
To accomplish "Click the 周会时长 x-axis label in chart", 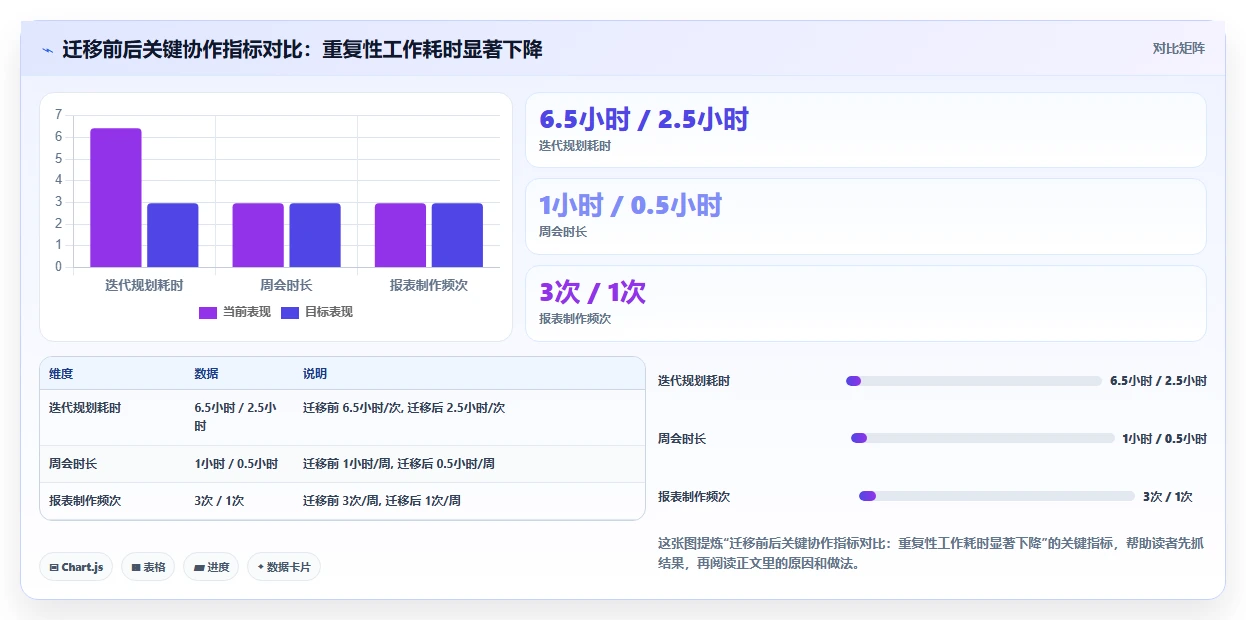I will click(x=286, y=285).
